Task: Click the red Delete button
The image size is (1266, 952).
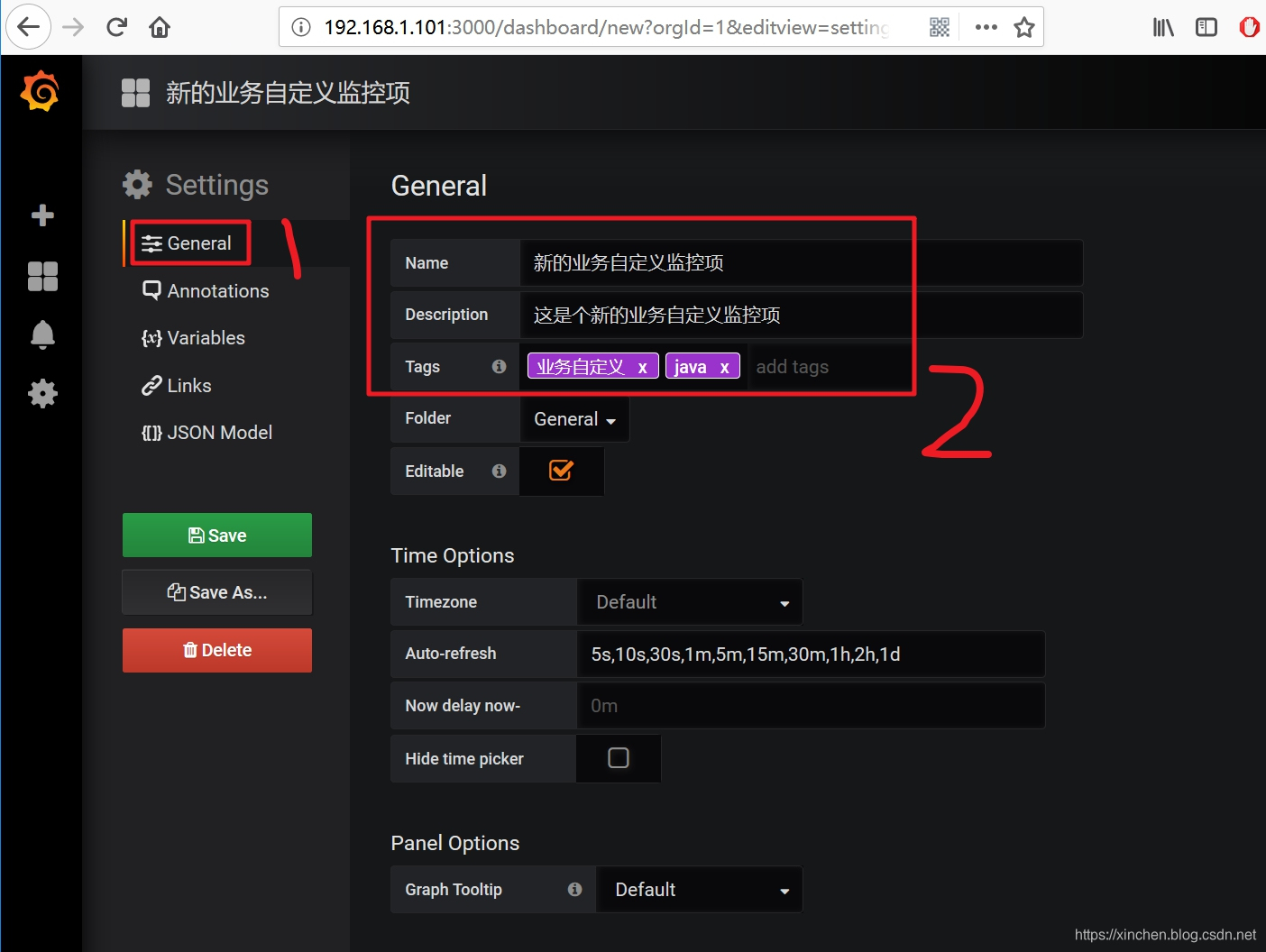Action: coord(217,650)
